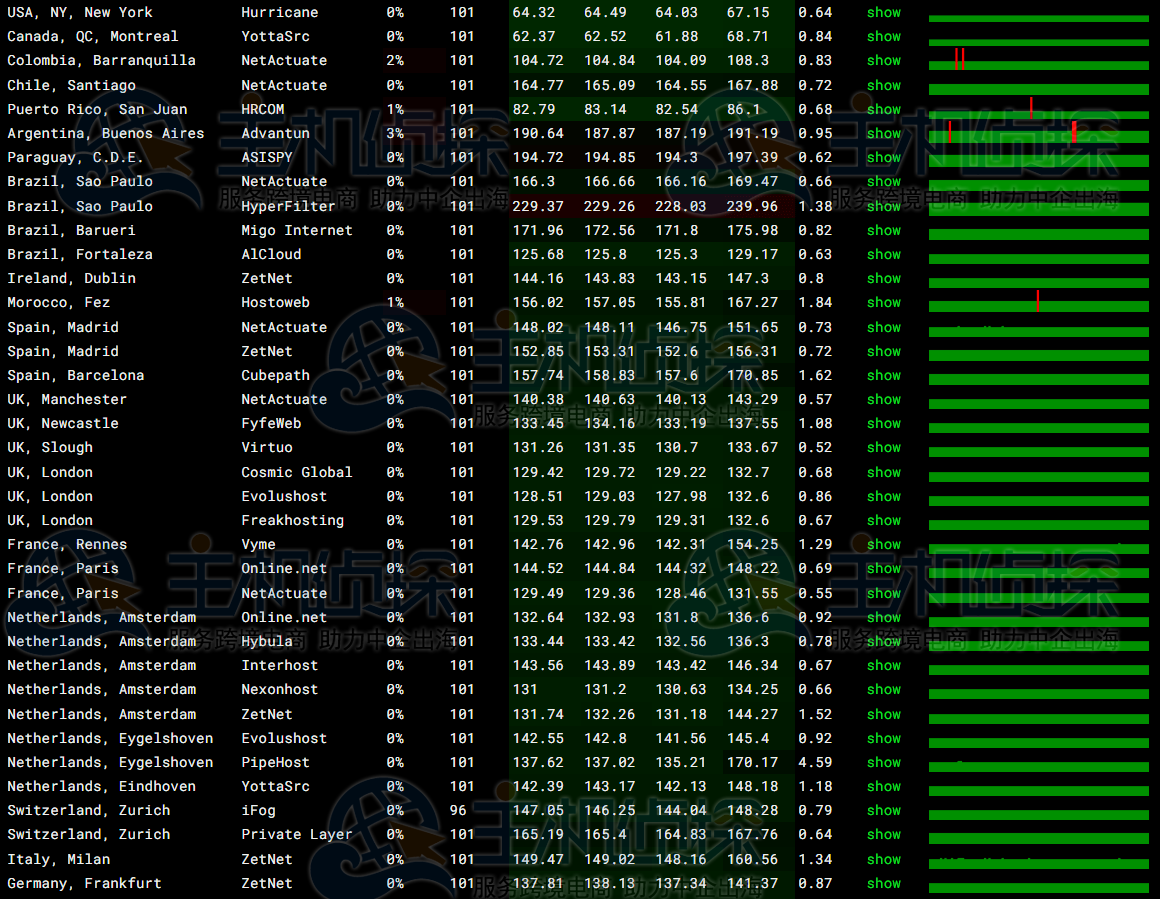
Task: Click show link for Puerto Rico, San Juan
Action: pyautogui.click(x=883, y=110)
